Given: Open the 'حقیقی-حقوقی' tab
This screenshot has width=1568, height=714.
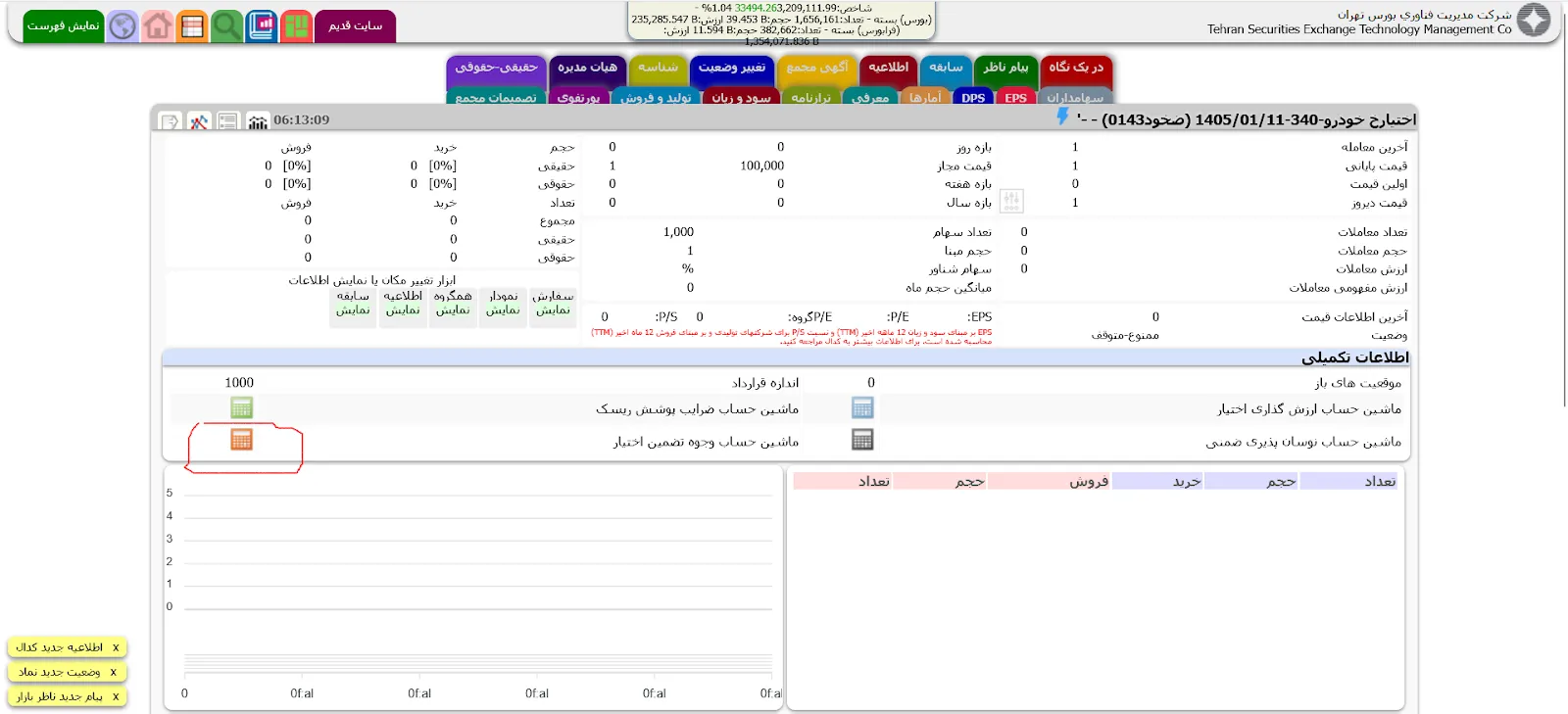Looking at the screenshot, I should [x=496, y=69].
